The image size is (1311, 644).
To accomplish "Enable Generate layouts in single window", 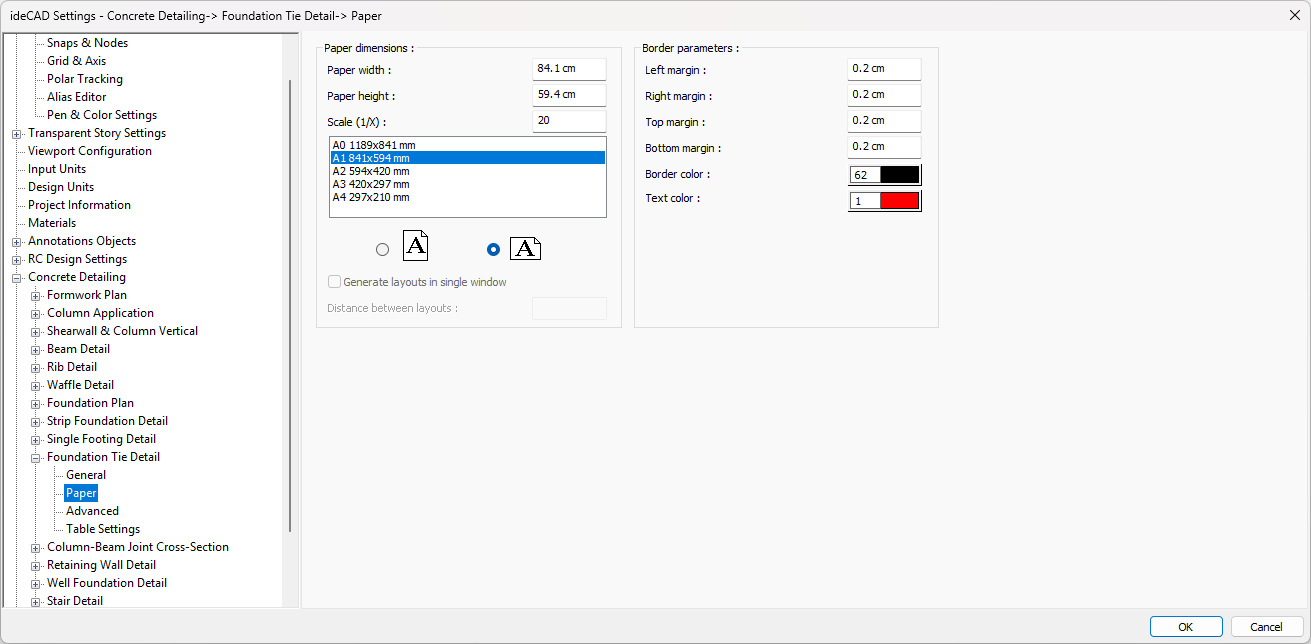I will pos(335,282).
